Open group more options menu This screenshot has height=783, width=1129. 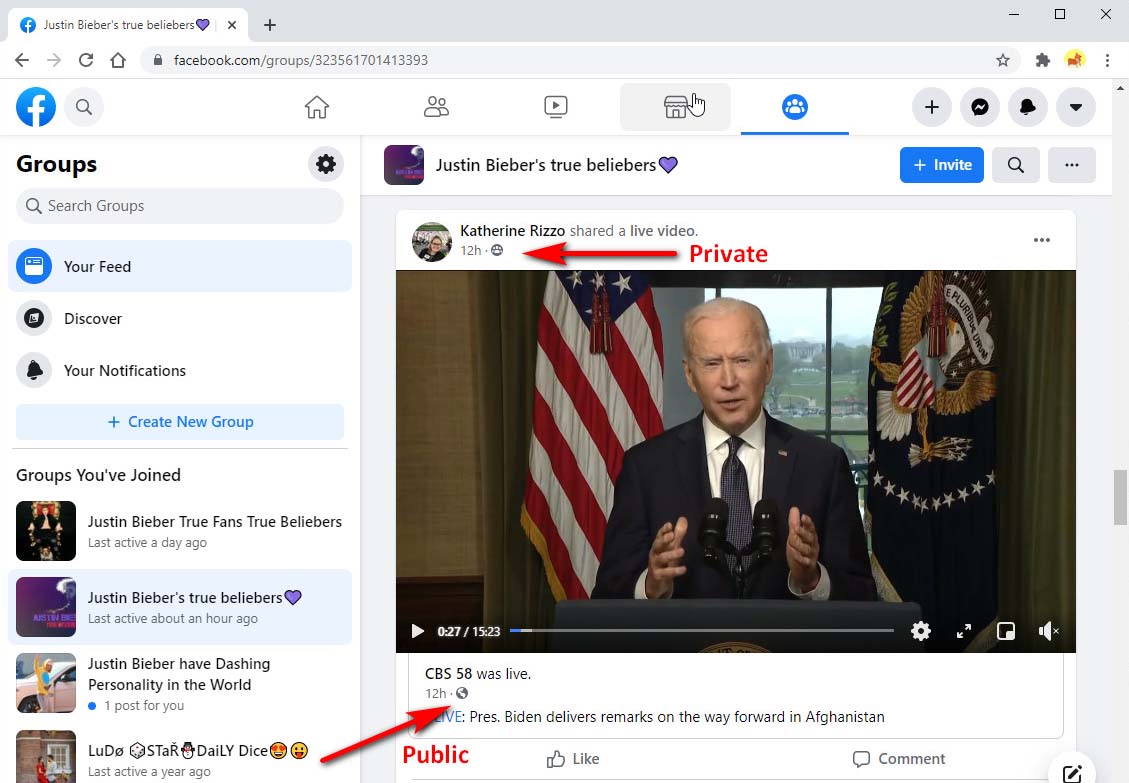[x=1072, y=165]
